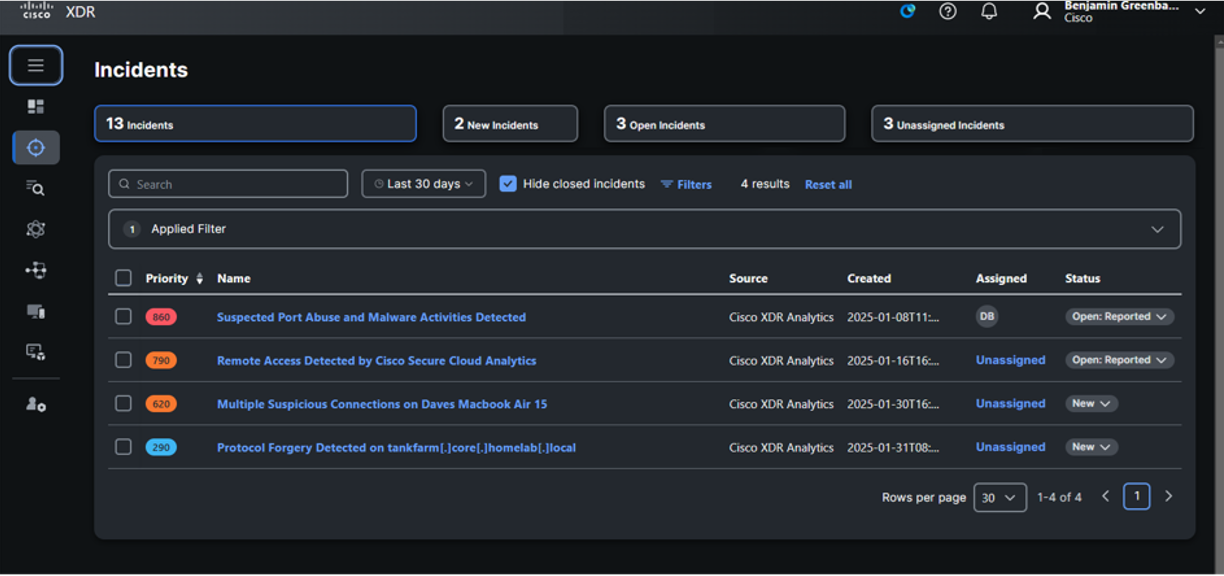Viewport: 1224px width, 576px height.
Task: Switch to the 2 New Incidents tab
Action: (x=510, y=123)
